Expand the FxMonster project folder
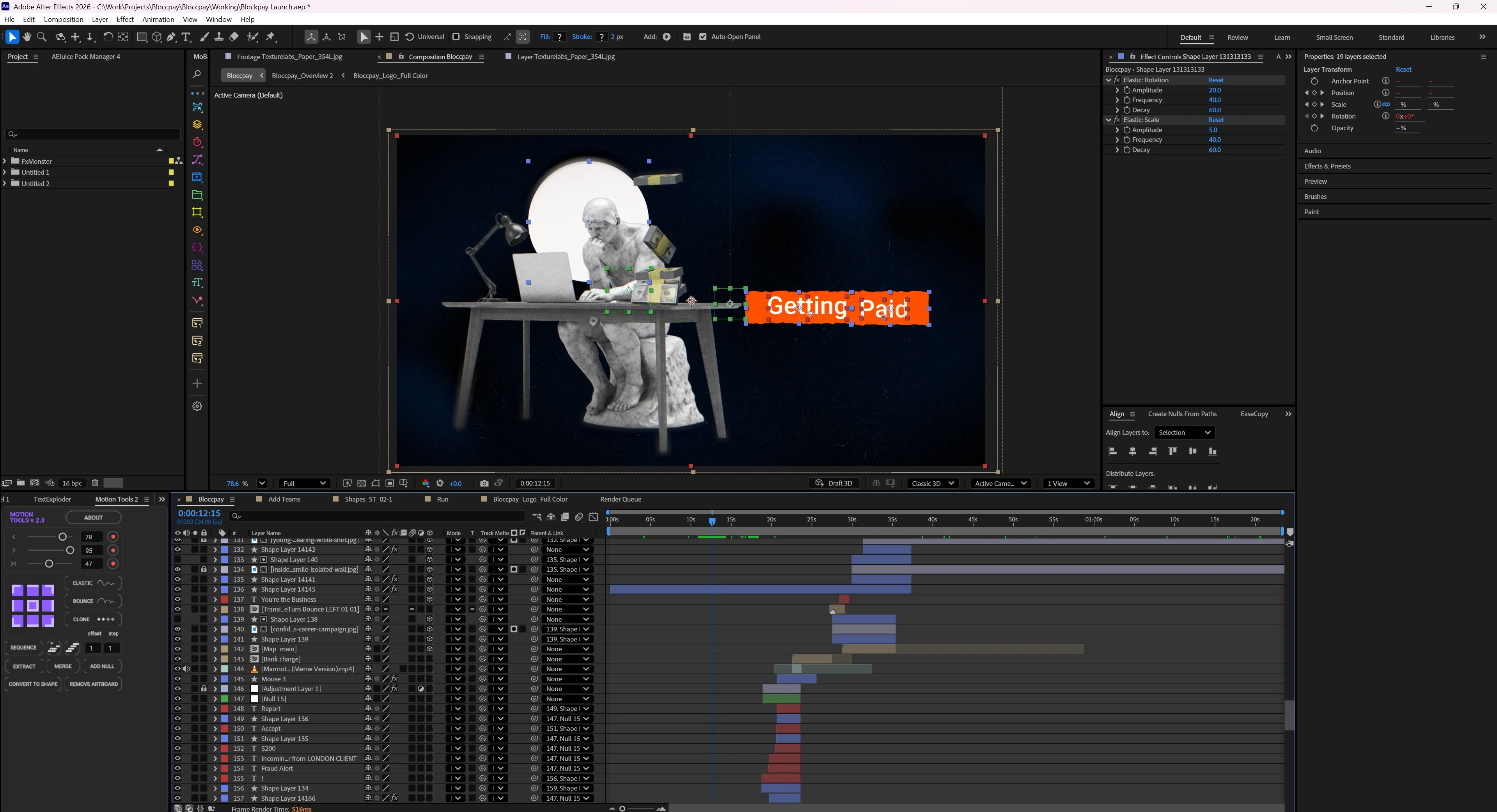This screenshot has height=812, width=1497. pyautogui.click(x=5, y=161)
